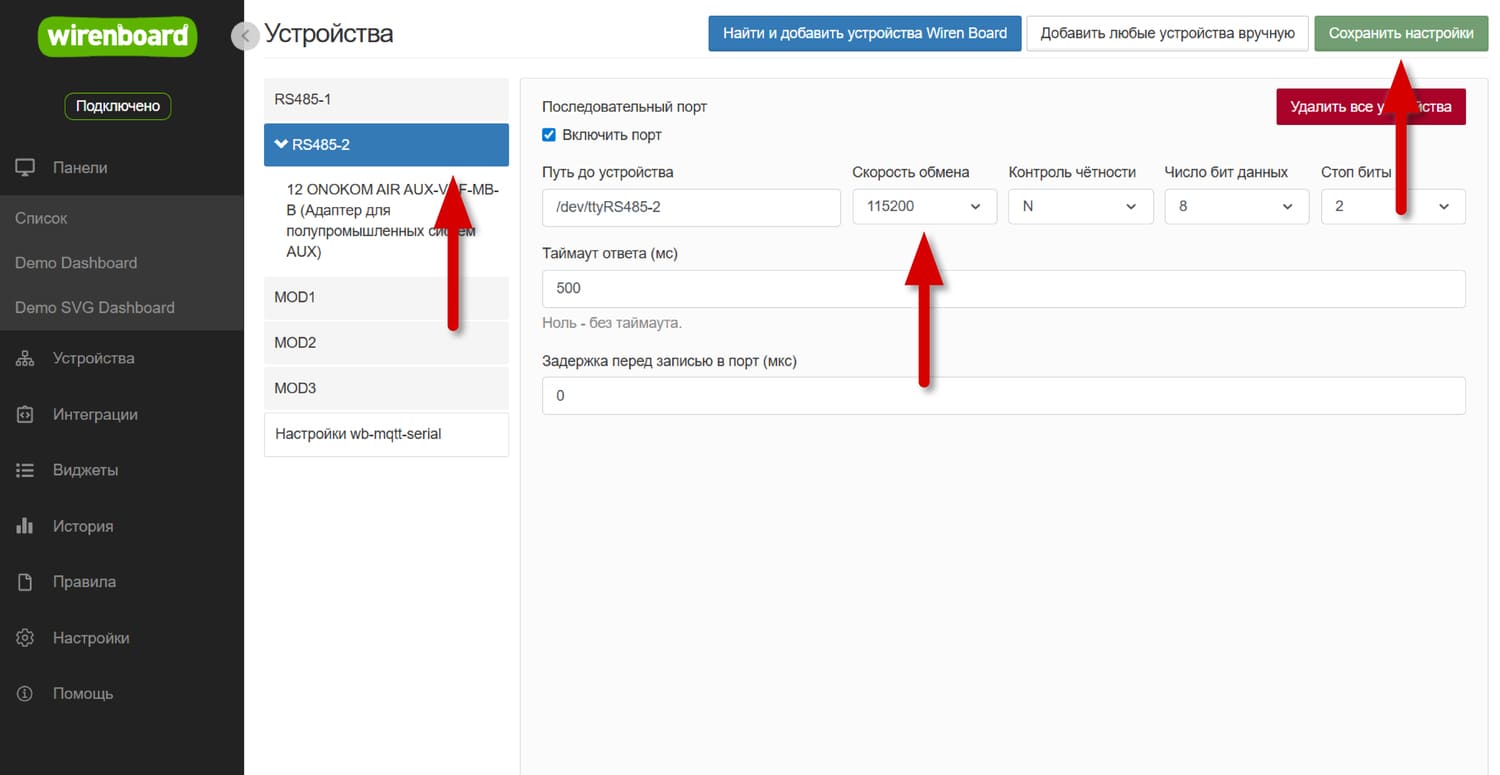Expand the Число бит данных dropdown
The height and width of the screenshot is (775, 1500).
tap(1236, 207)
